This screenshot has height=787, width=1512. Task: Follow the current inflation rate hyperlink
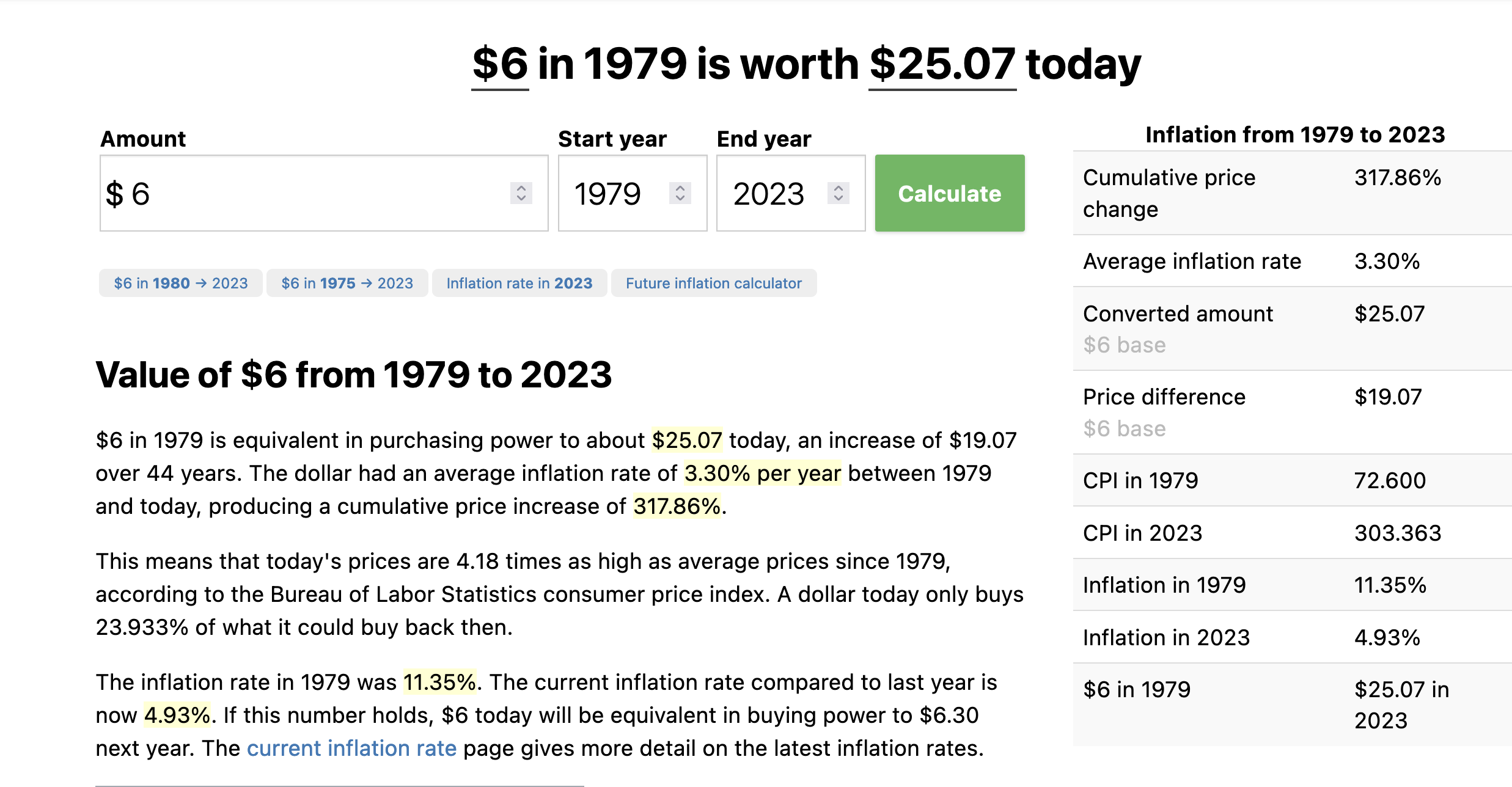pos(351,748)
